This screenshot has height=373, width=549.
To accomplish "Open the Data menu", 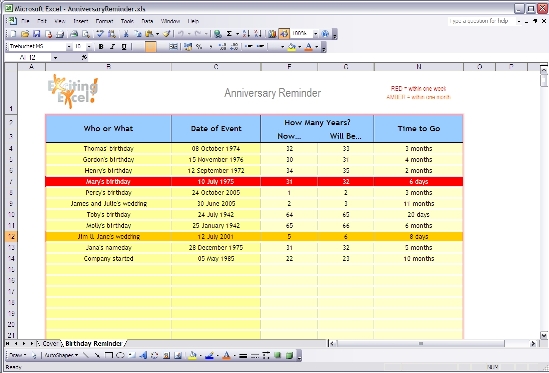I will point(147,21).
